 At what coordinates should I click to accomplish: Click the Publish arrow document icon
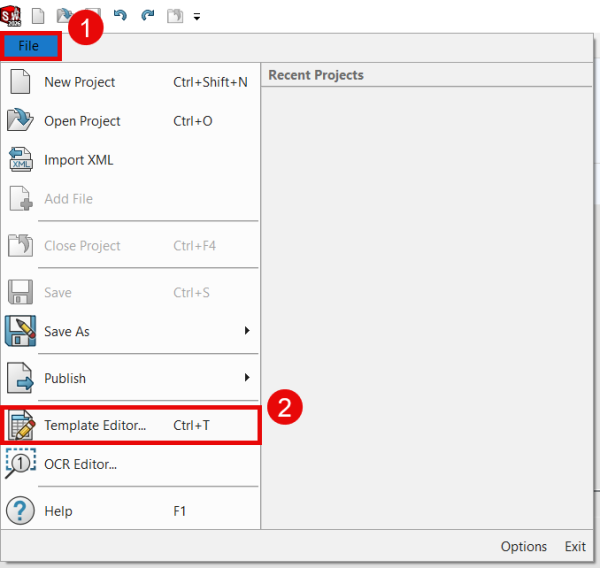click(21, 378)
